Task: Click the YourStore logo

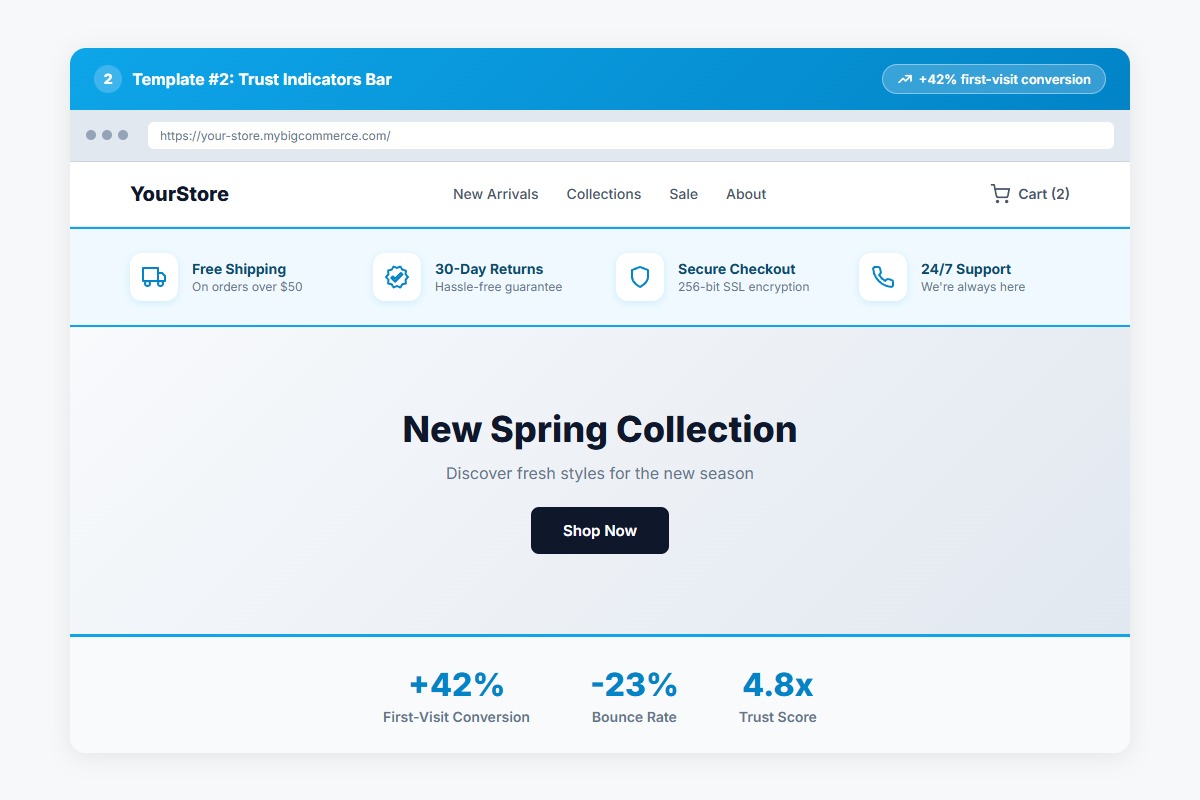Action: pyautogui.click(x=180, y=194)
